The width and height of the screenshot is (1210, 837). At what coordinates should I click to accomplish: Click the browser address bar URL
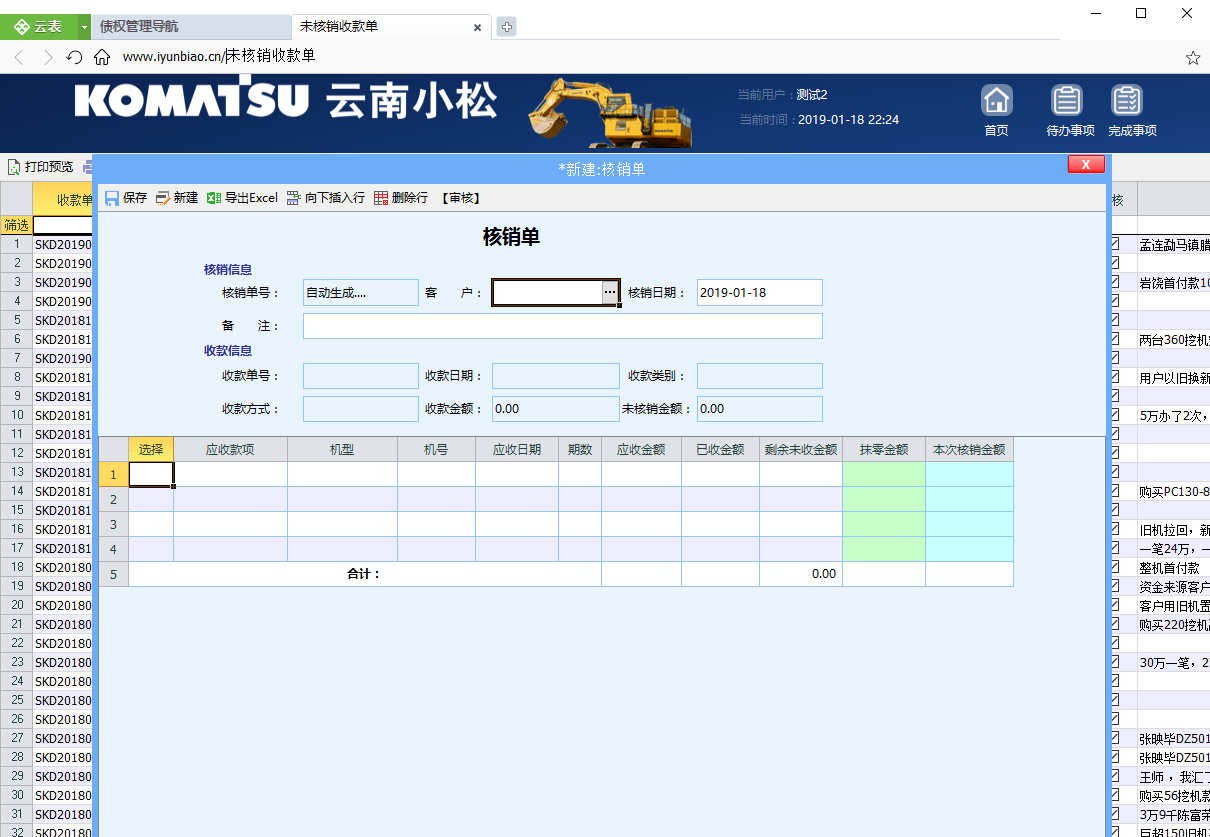(219, 56)
